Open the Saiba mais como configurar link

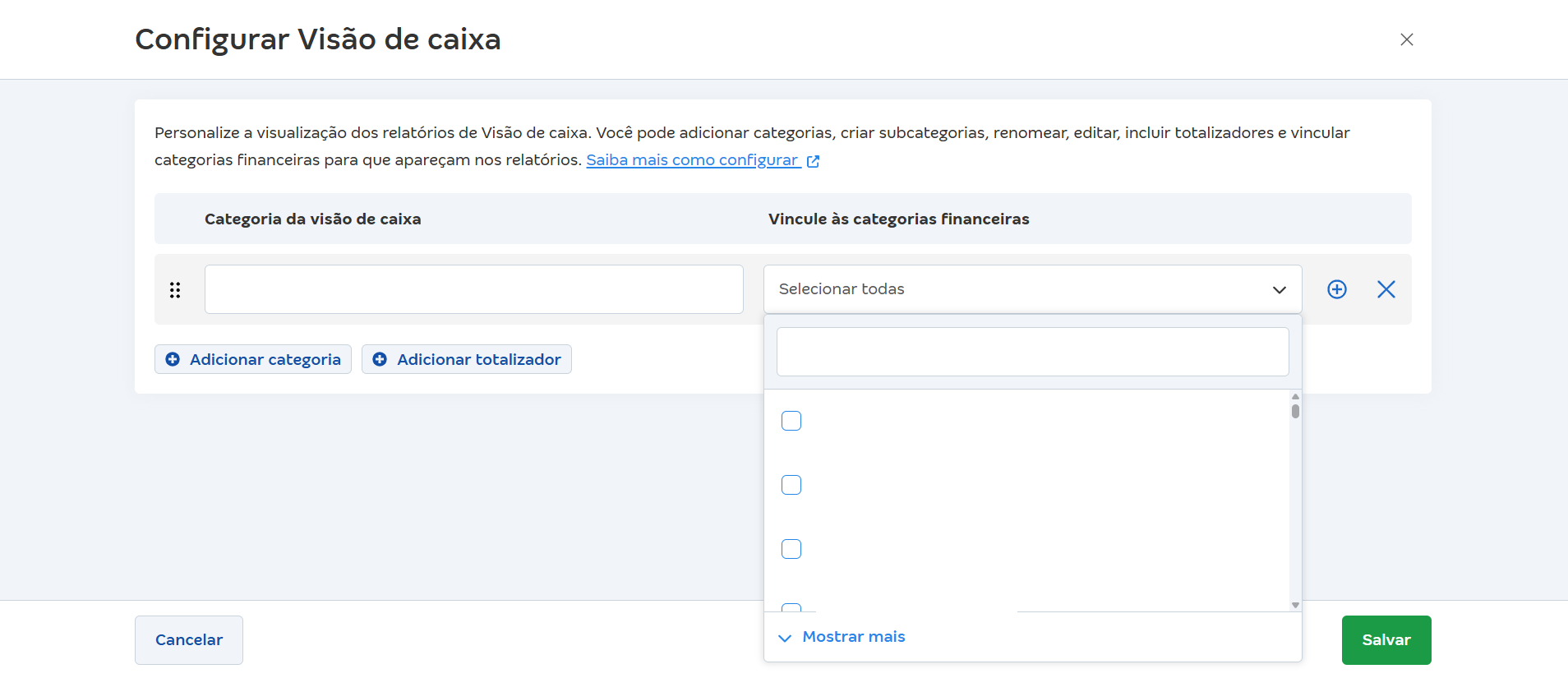coord(693,160)
